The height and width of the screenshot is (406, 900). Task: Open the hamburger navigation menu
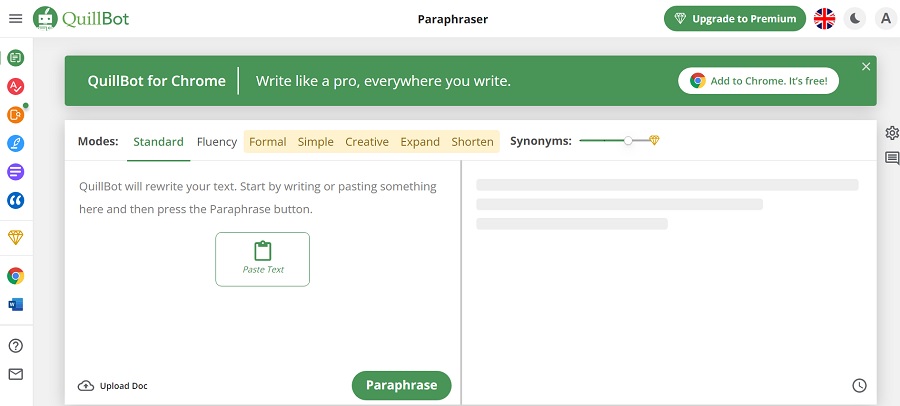15,18
